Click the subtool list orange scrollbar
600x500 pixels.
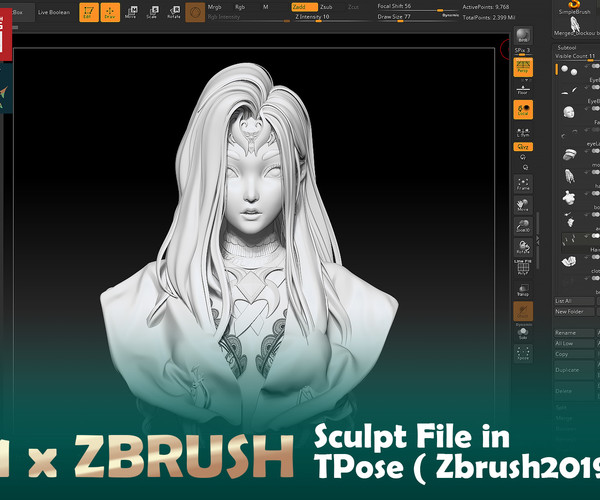(556, 70)
